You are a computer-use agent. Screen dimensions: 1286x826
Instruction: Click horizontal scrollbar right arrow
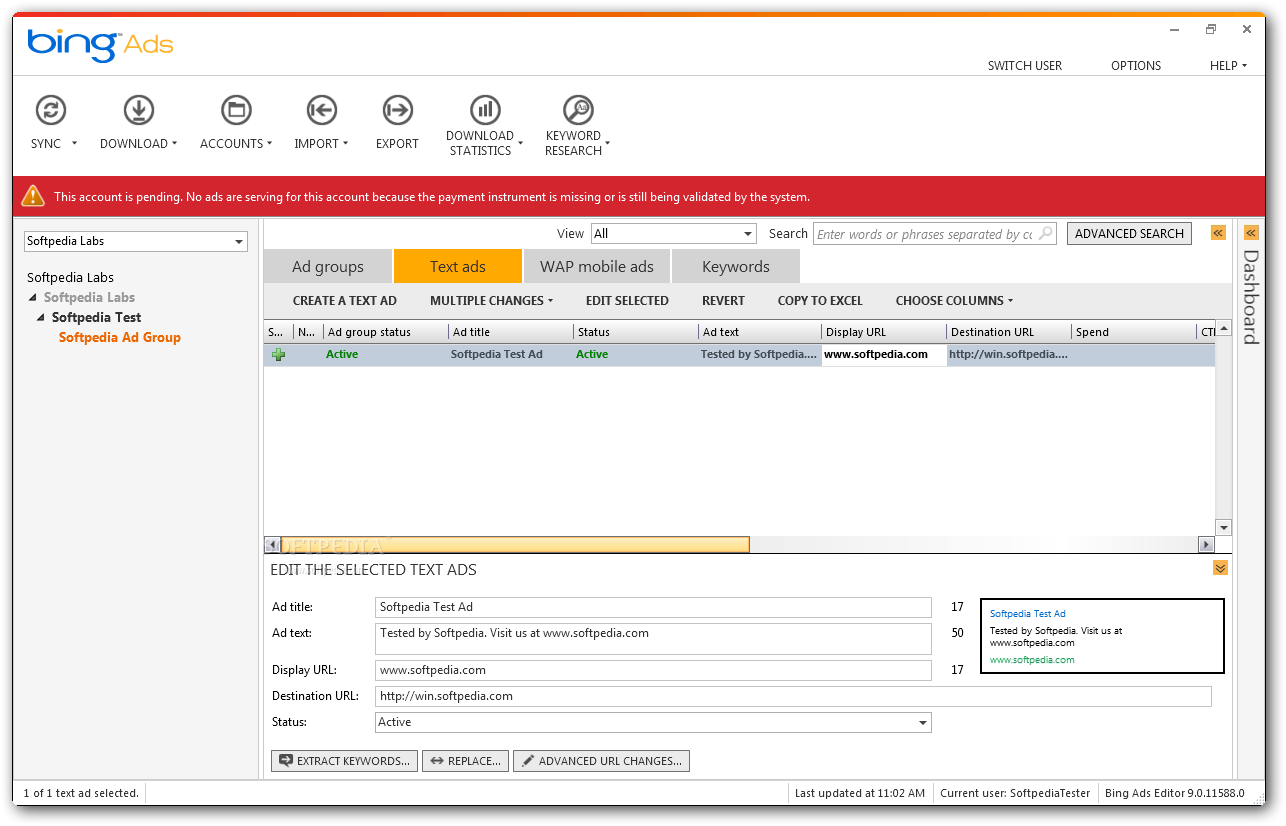pos(1206,545)
